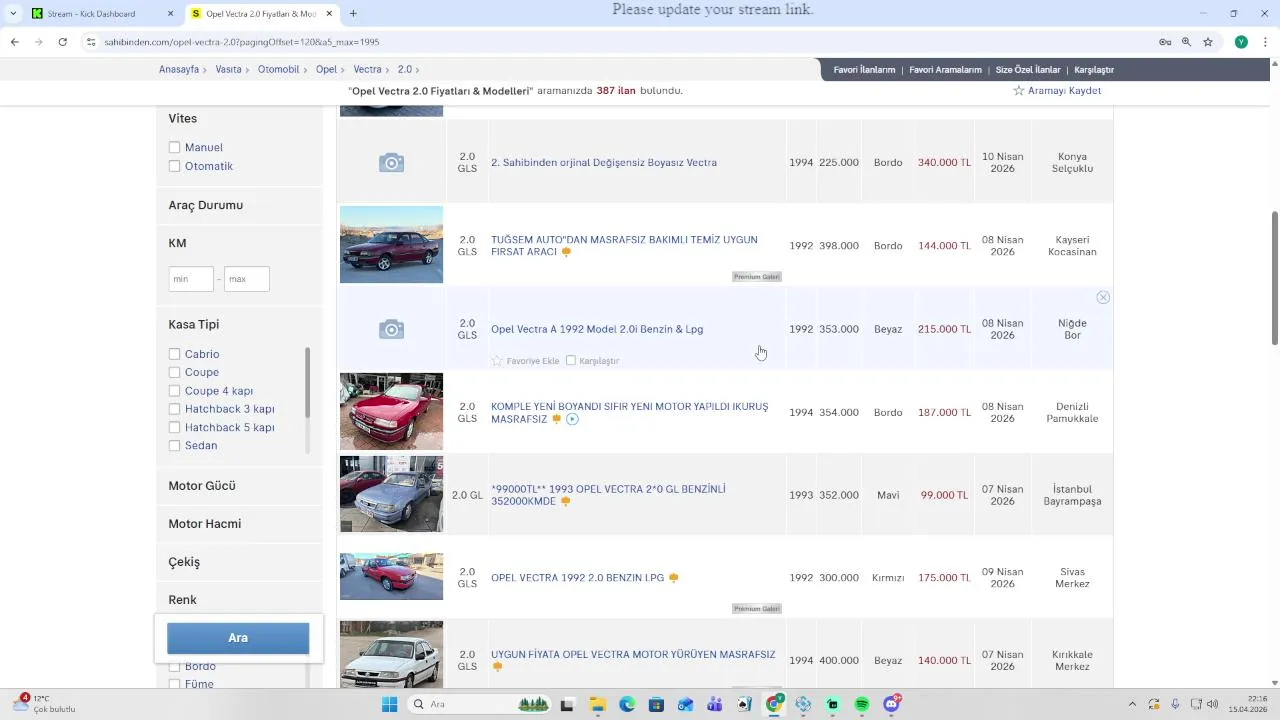Open Spotify from the taskbar
Viewport: 1280px width, 720px height.
[862, 704]
